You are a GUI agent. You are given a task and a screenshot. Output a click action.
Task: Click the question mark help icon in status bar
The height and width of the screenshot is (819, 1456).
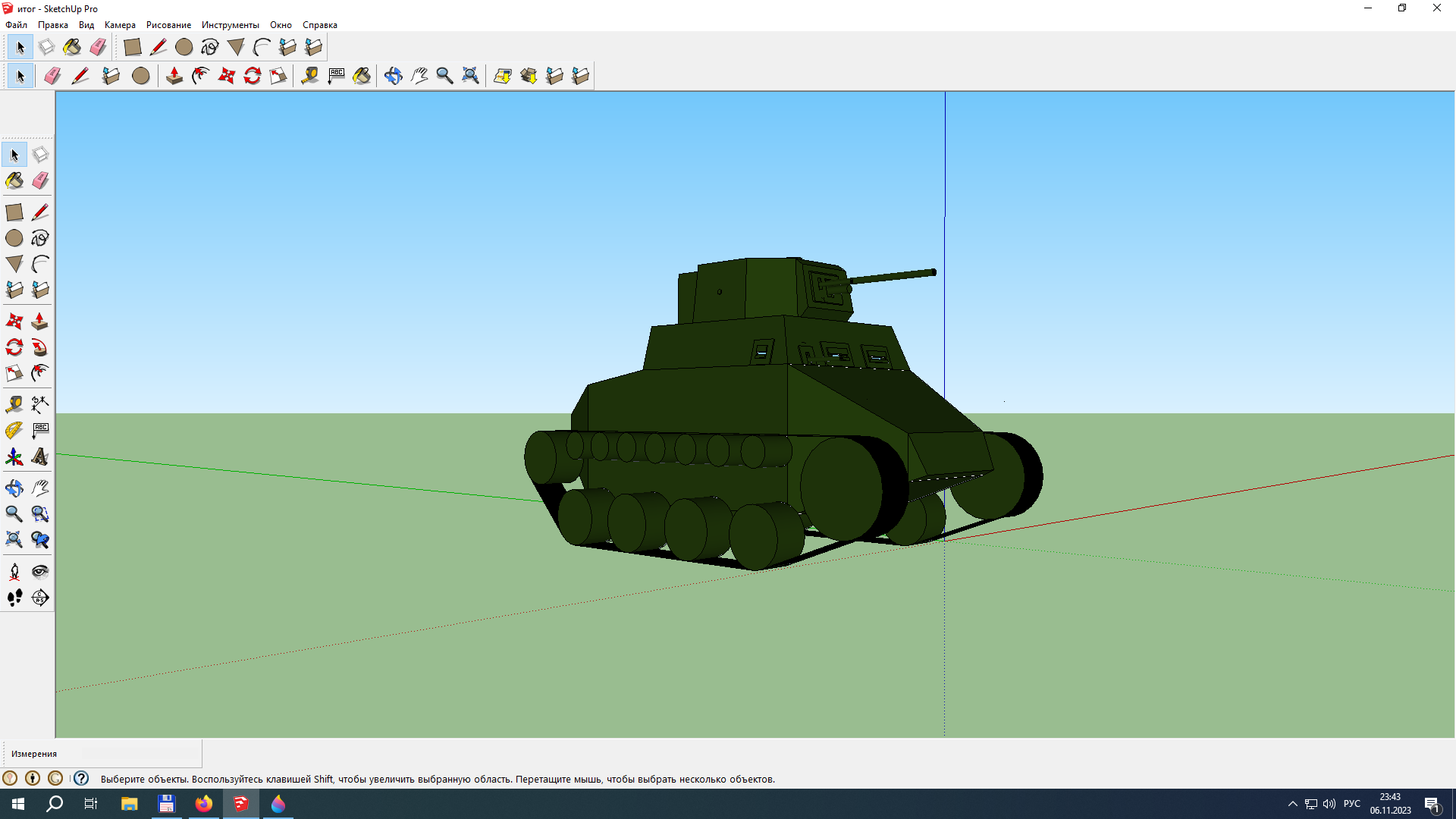click(81, 779)
